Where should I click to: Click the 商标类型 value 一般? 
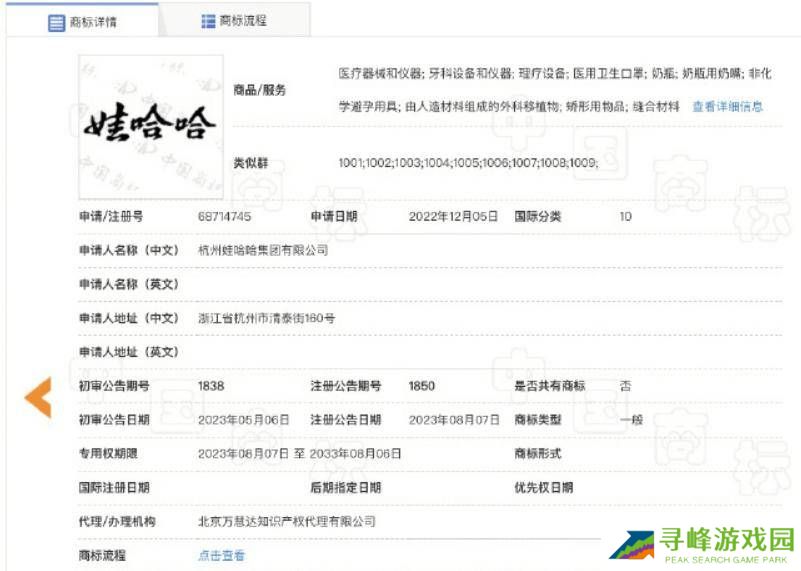click(631, 420)
